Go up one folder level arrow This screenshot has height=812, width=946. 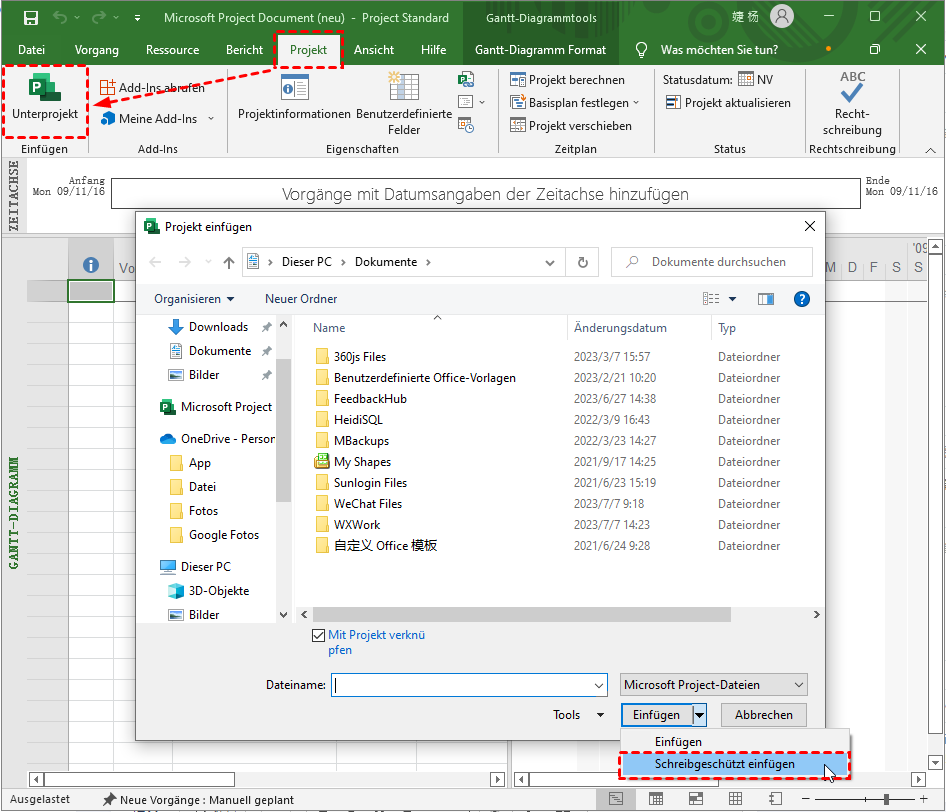pyautogui.click(x=229, y=262)
